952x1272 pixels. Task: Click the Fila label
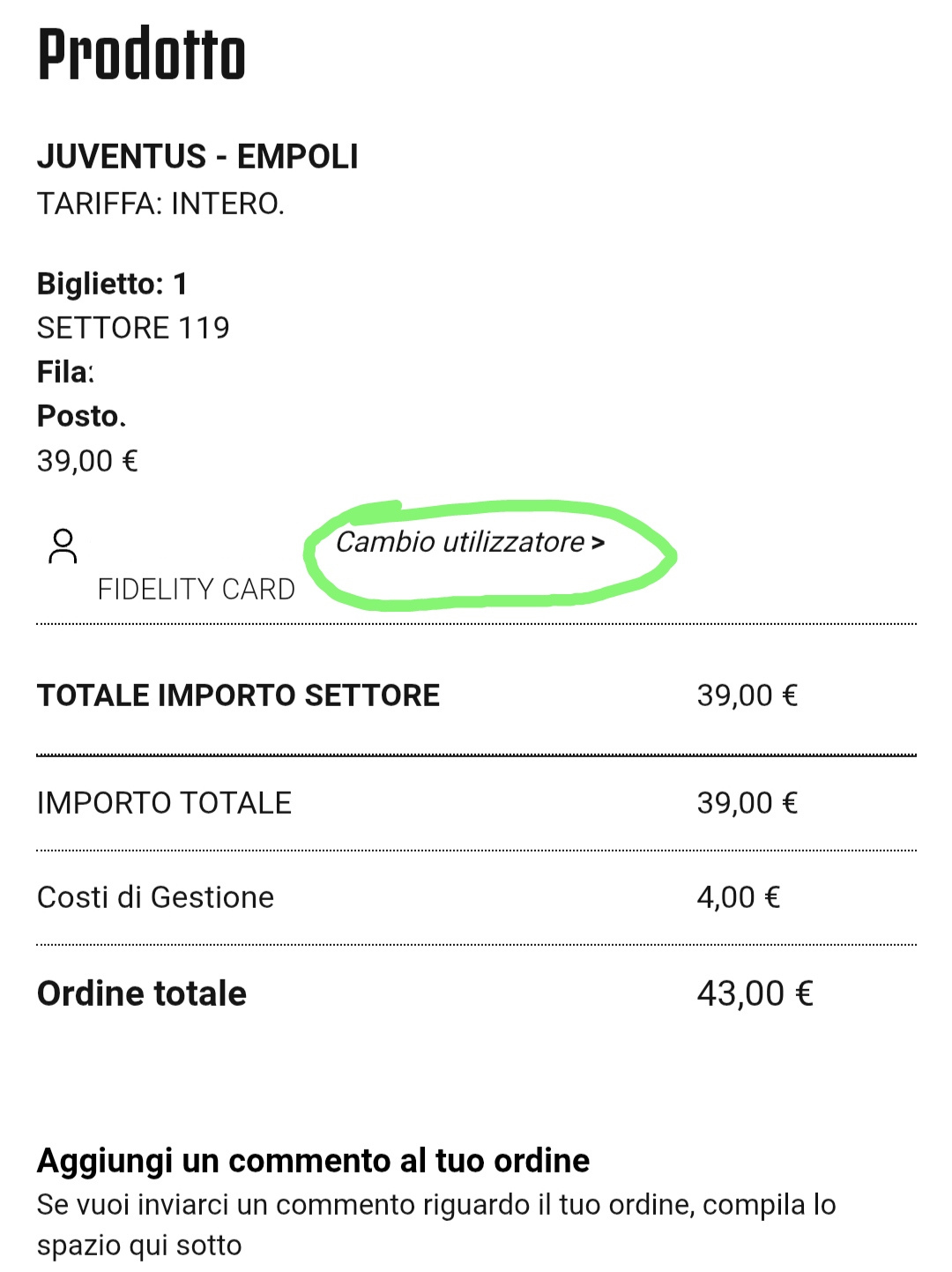(x=65, y=372)
